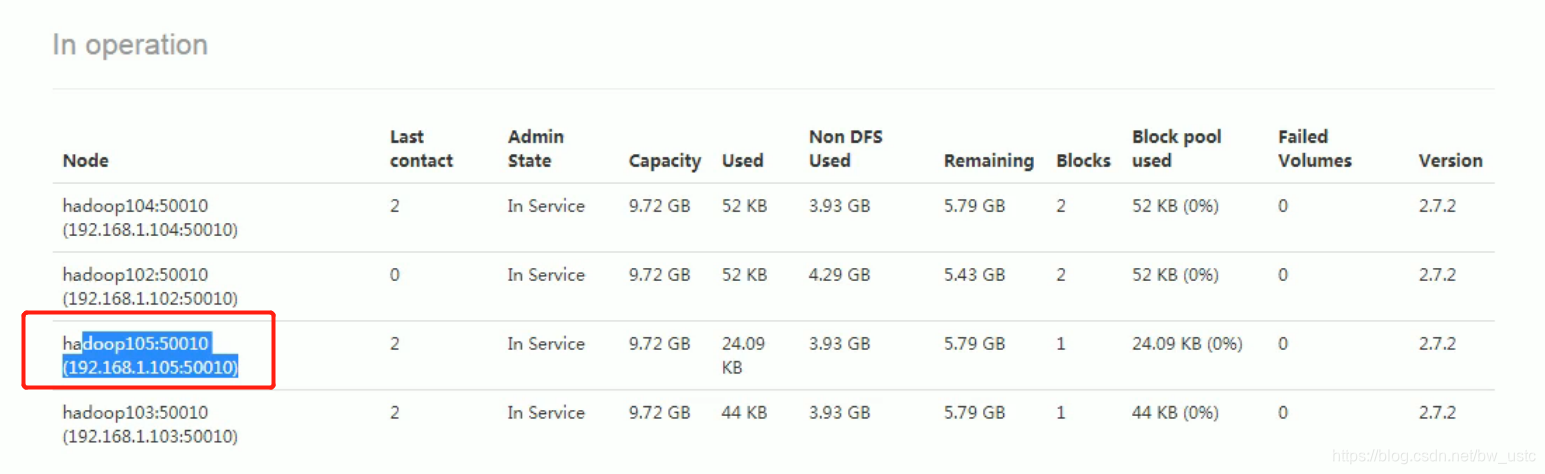Click the Last contact column header
The width and height of the screenshot is (1545, 474).
click(x=421, y=148)
